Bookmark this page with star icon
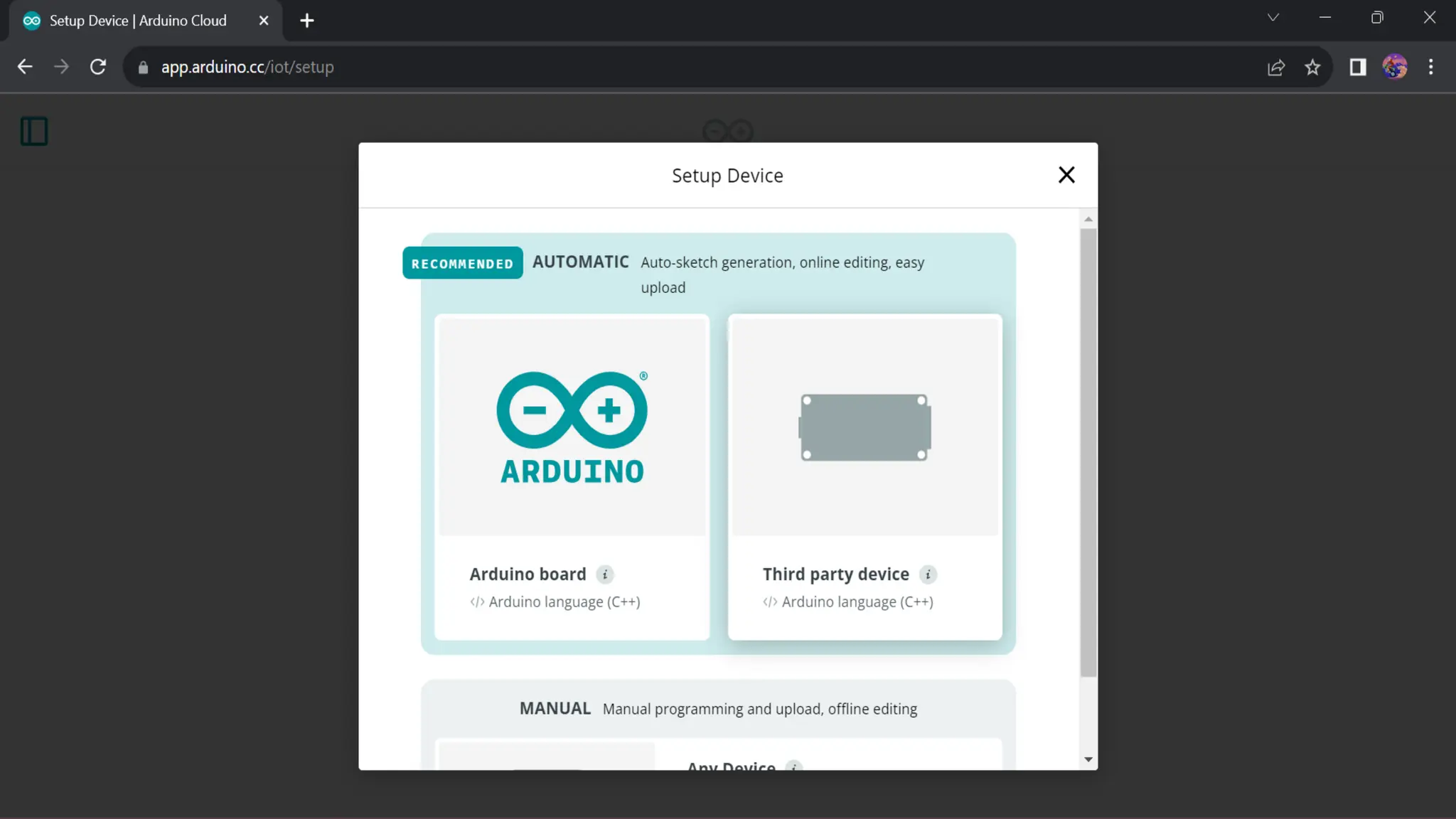 coord(1312,67)
